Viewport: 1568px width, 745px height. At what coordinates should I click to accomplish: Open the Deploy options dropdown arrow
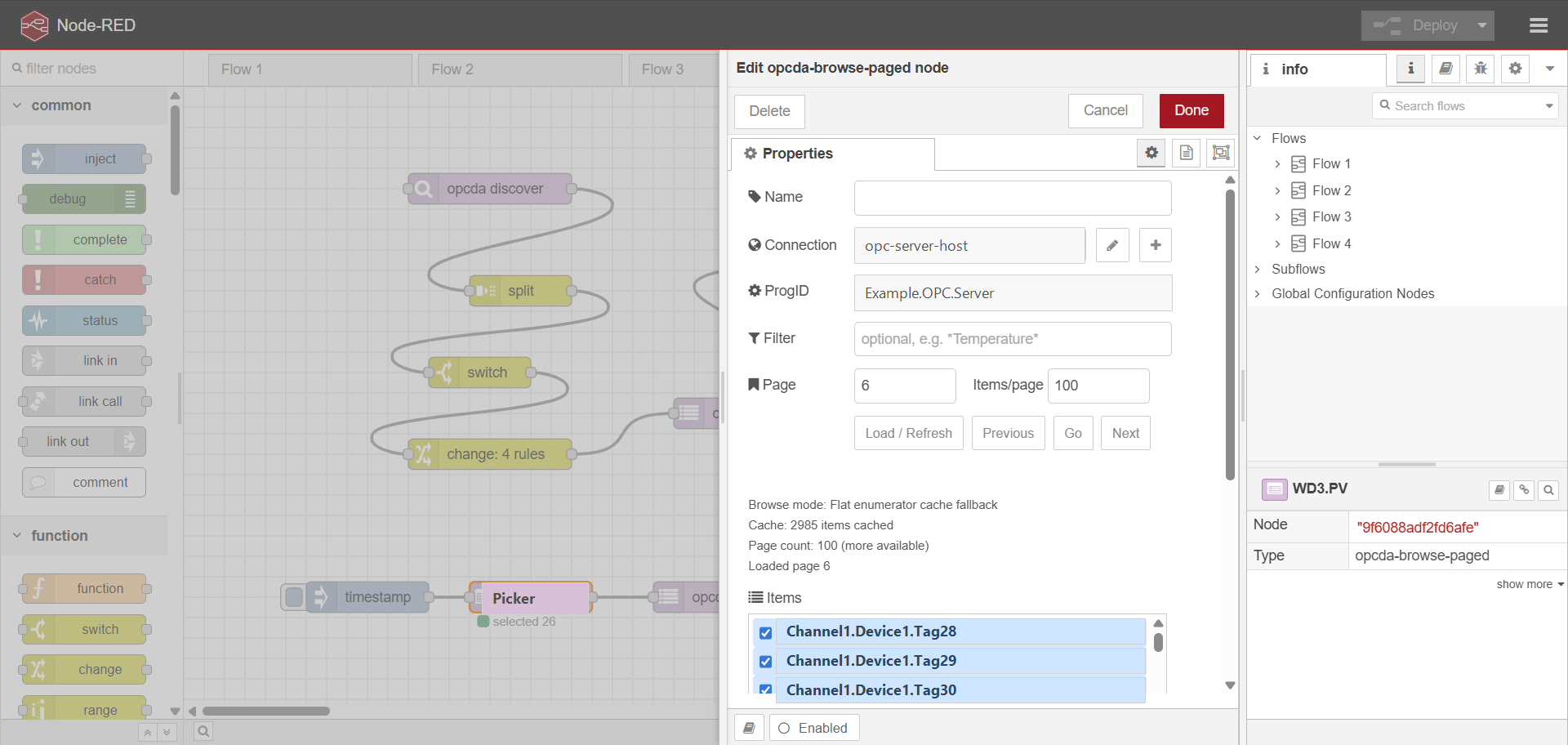point(1481,25)
